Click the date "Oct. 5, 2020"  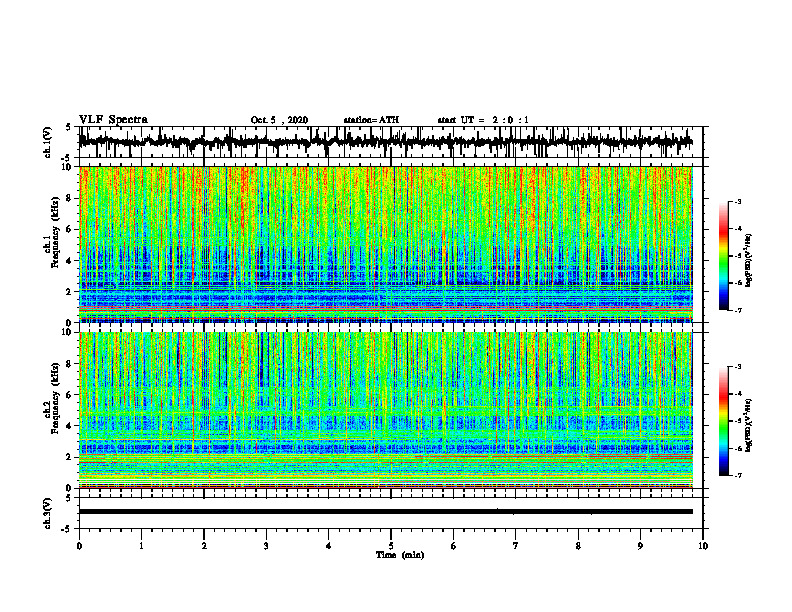pos(279,120)
